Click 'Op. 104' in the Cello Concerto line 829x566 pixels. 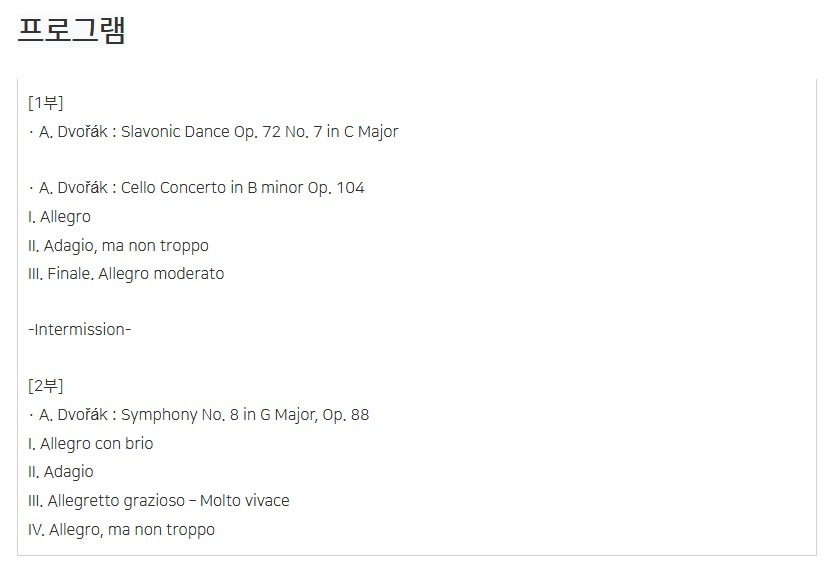pyautogui.click(x=337, y=188)
